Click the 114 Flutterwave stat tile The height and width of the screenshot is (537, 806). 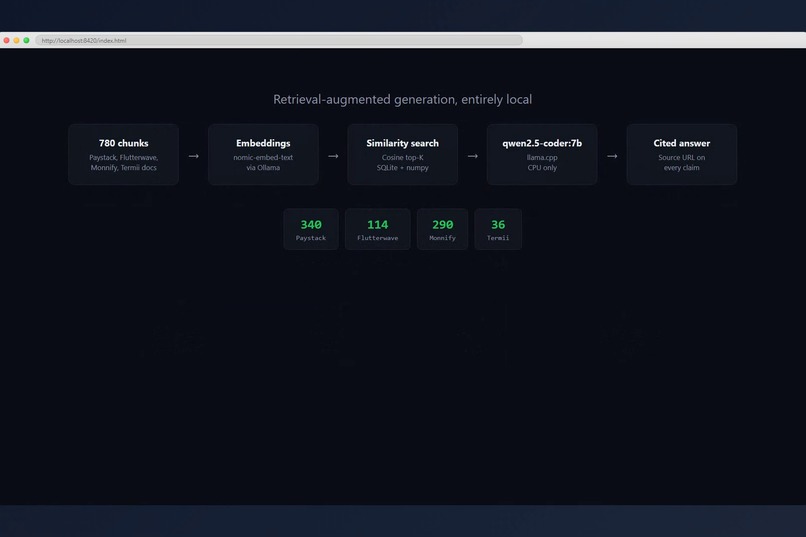click(378, 229)
